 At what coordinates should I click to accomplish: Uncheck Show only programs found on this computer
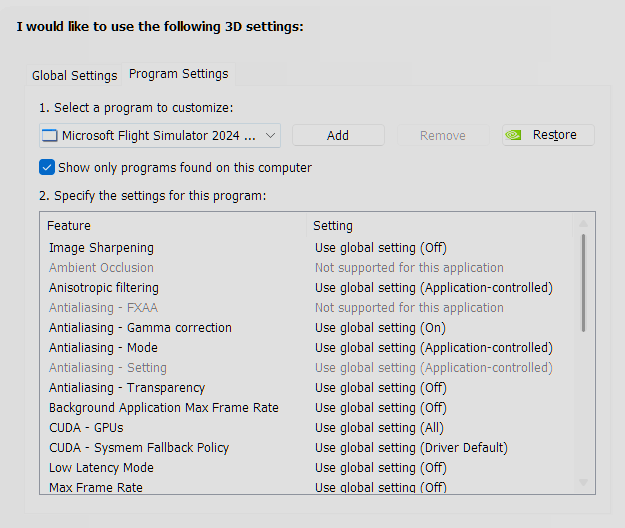[x=47, y=167]
